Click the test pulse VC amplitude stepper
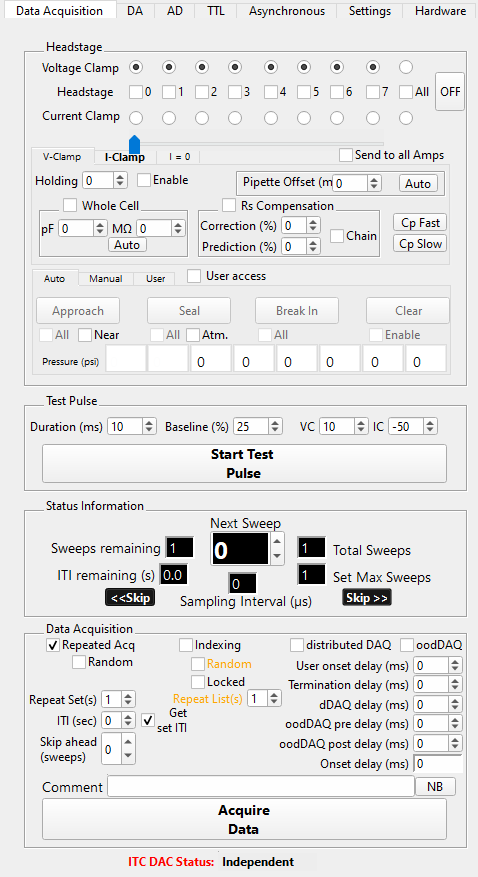This screenshot has height=877, width=478. click(361, 427)
